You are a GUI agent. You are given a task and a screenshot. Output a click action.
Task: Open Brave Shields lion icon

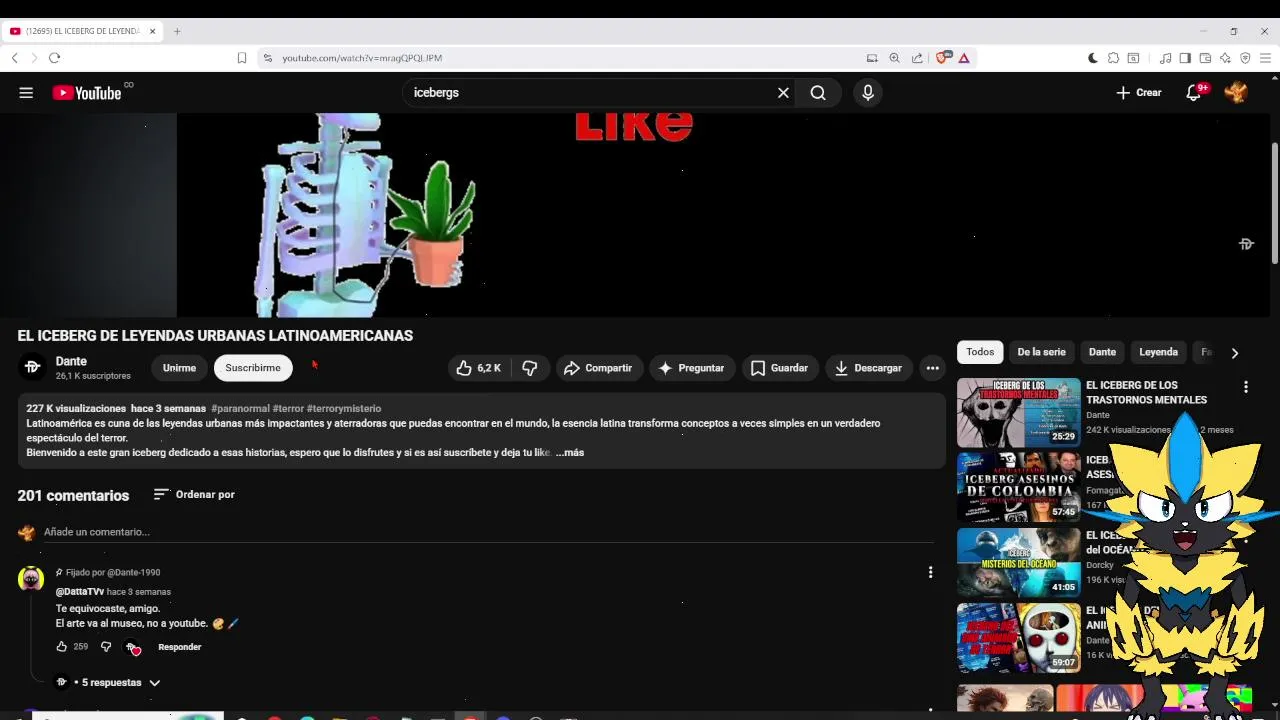point(942,58)
